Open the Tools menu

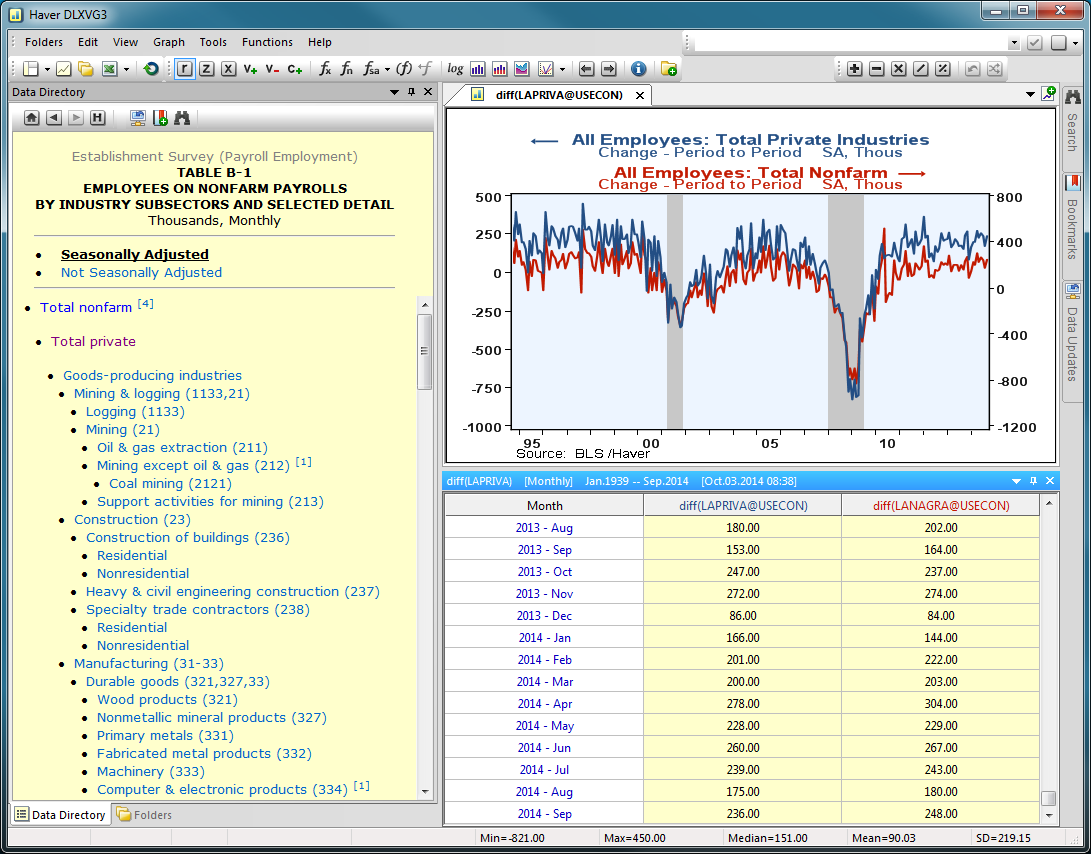213,42
